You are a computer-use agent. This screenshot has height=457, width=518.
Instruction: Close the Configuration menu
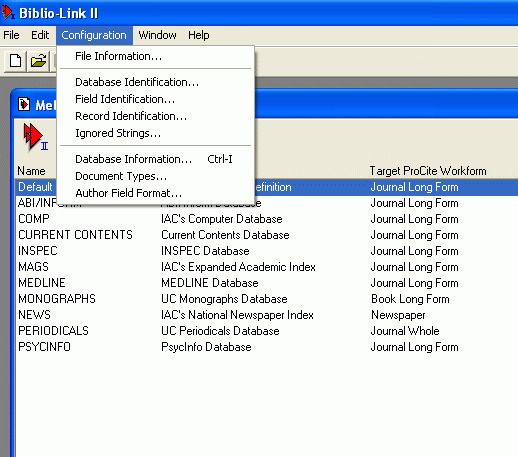click(94, 35)
